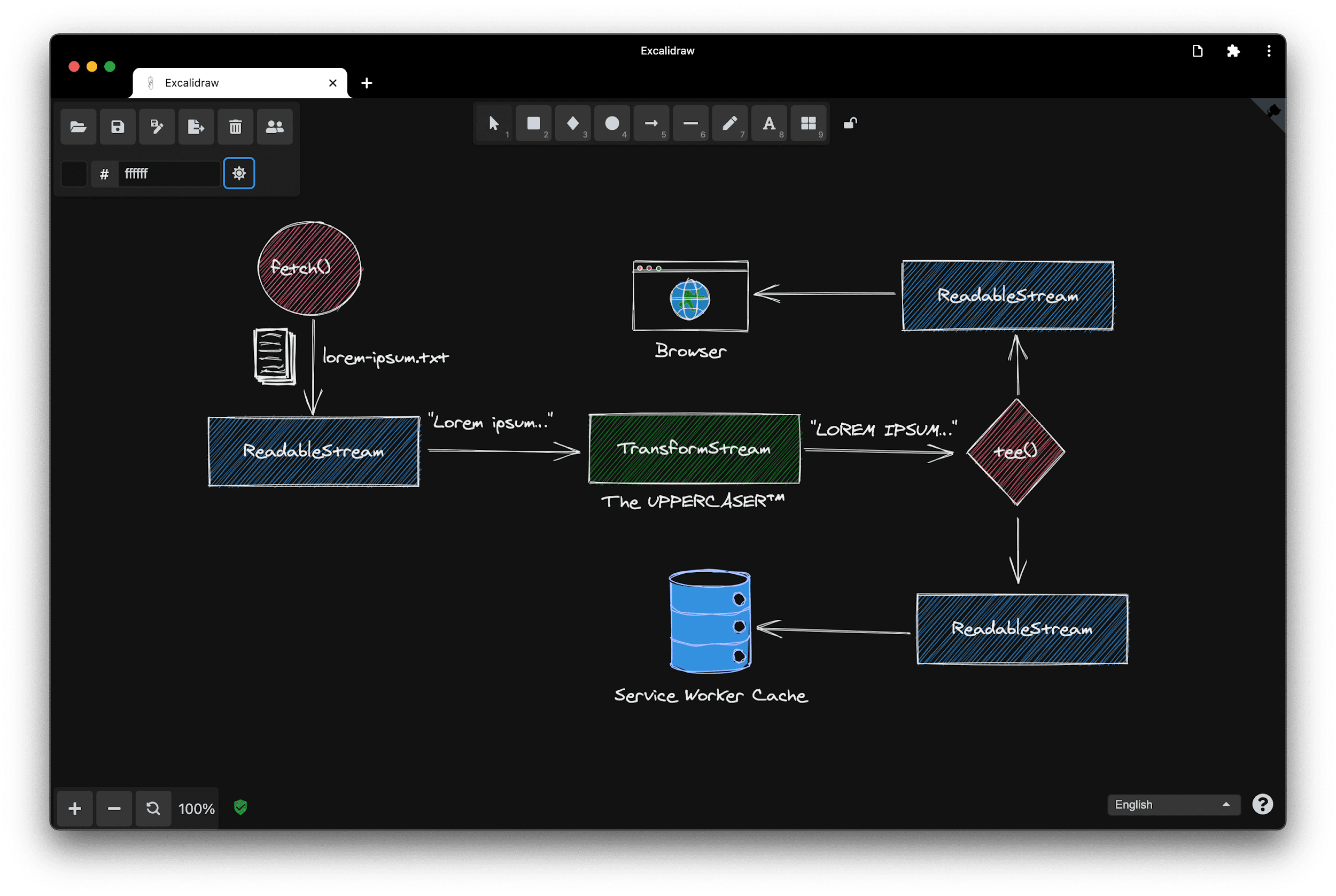Image resolution: width=1336 pixels, height=896 pixels.
Task: Select the ellipse/circle tool
Action: (x=611, y=122)
